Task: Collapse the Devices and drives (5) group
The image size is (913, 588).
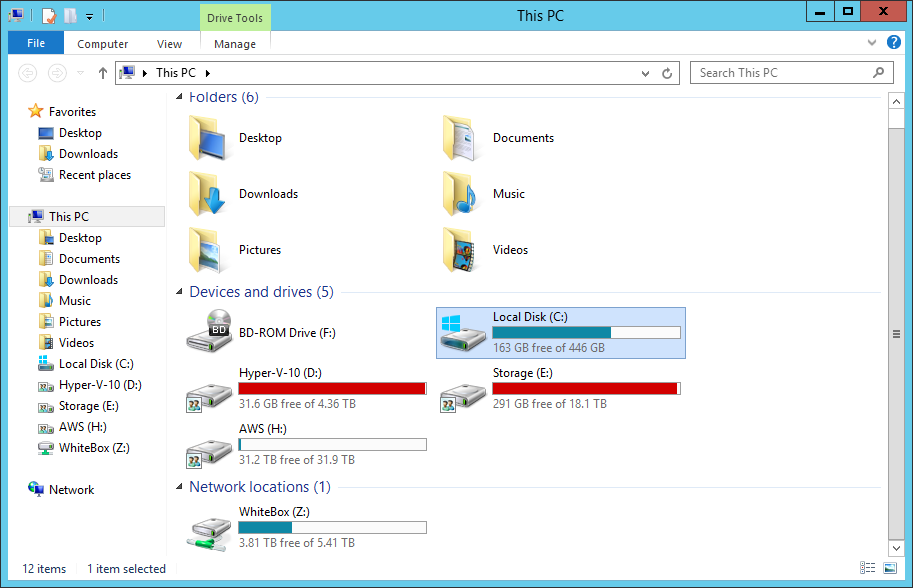Action: [x=179, y=292]
